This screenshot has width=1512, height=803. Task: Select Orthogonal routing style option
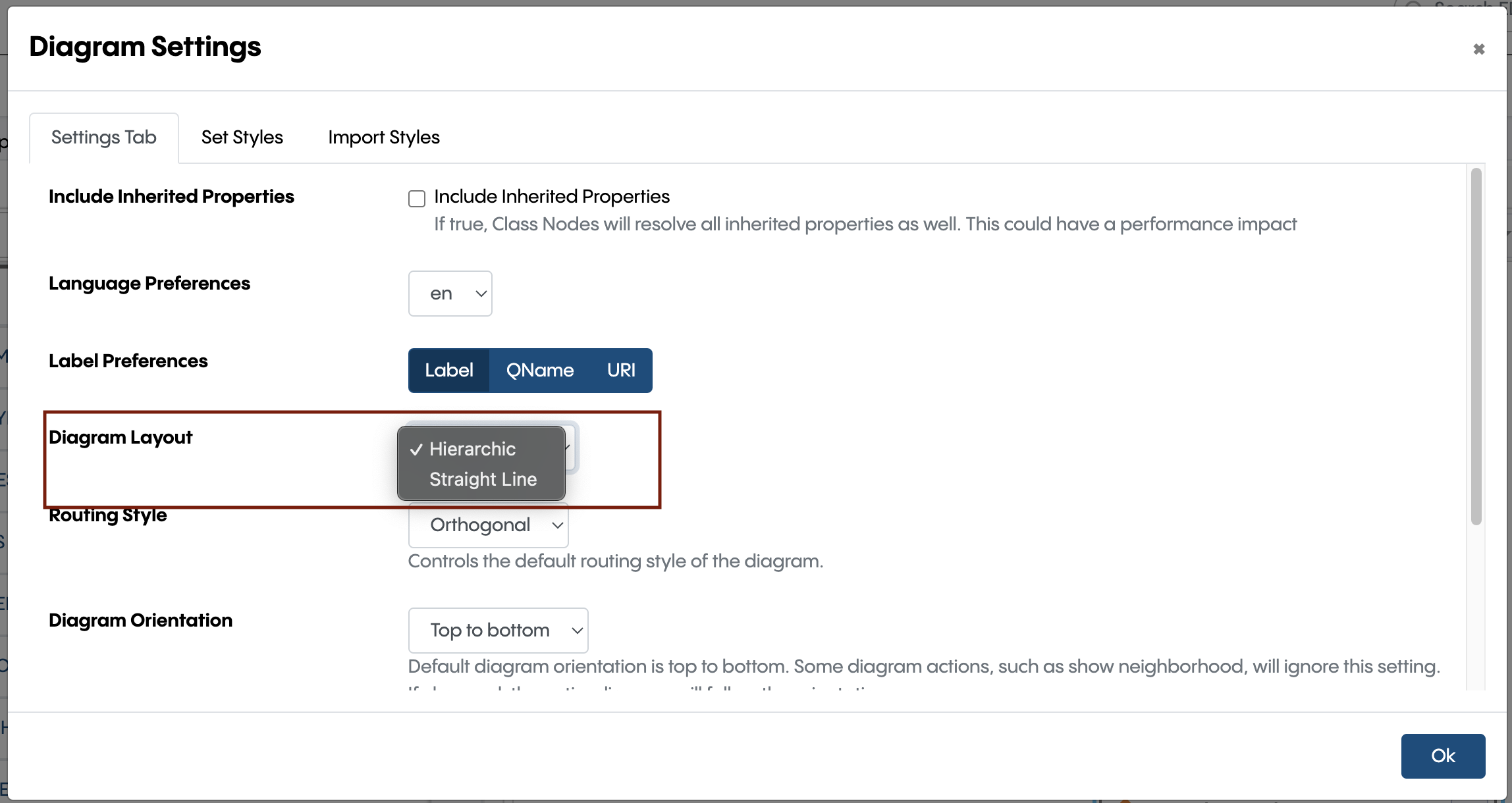[x=489, y=525]
